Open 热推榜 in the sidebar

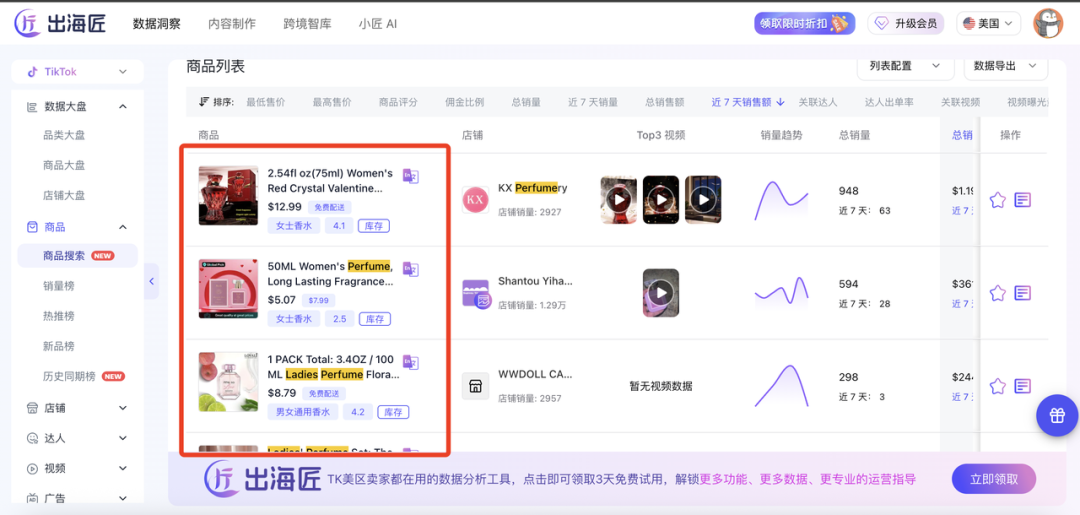point(59,316)
